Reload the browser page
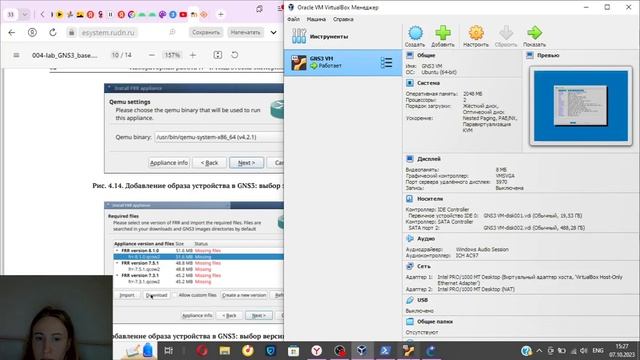This screenshot has height=360, width=640. (x=53, y=33)
